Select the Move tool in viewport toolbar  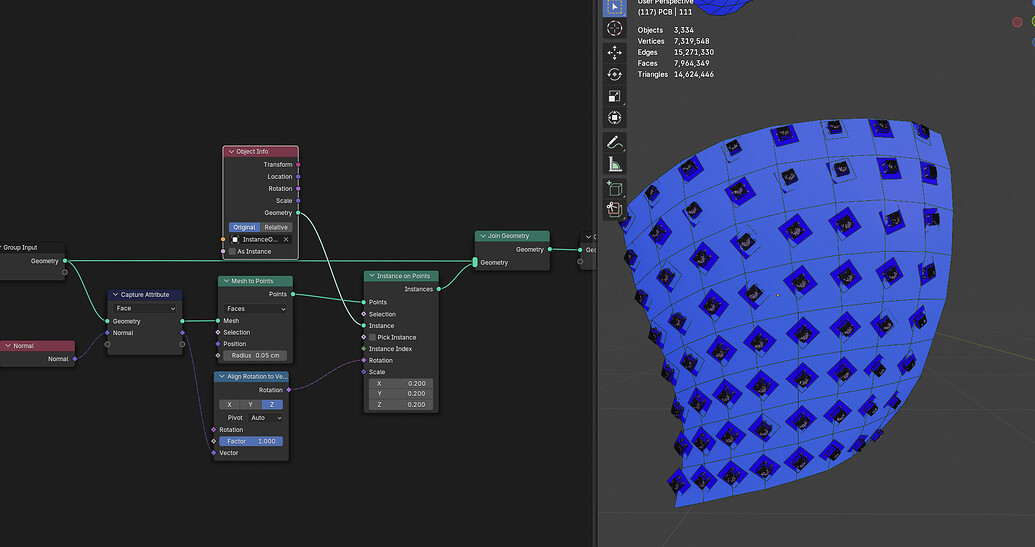[615, 53]
